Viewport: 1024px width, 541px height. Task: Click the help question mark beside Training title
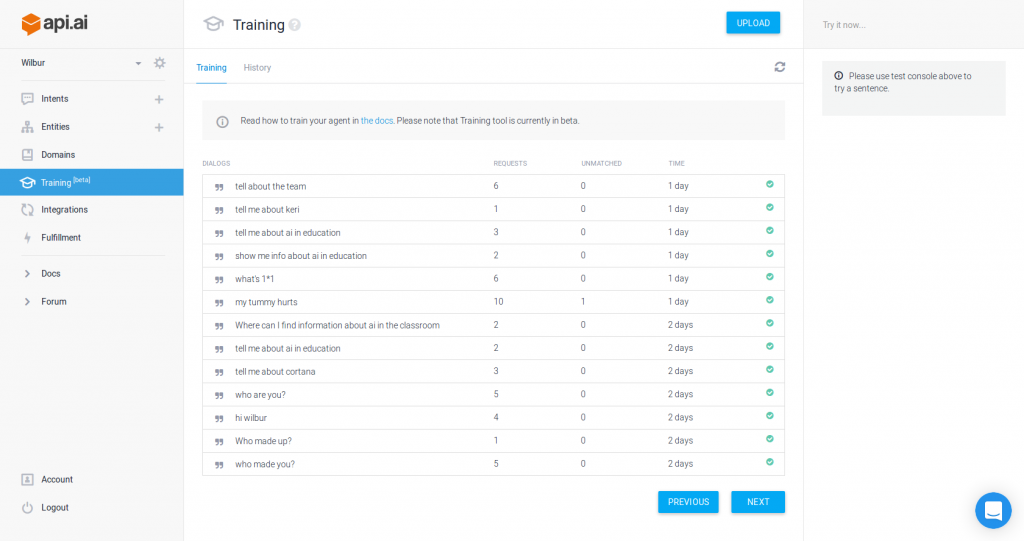(x=295, y=25)
